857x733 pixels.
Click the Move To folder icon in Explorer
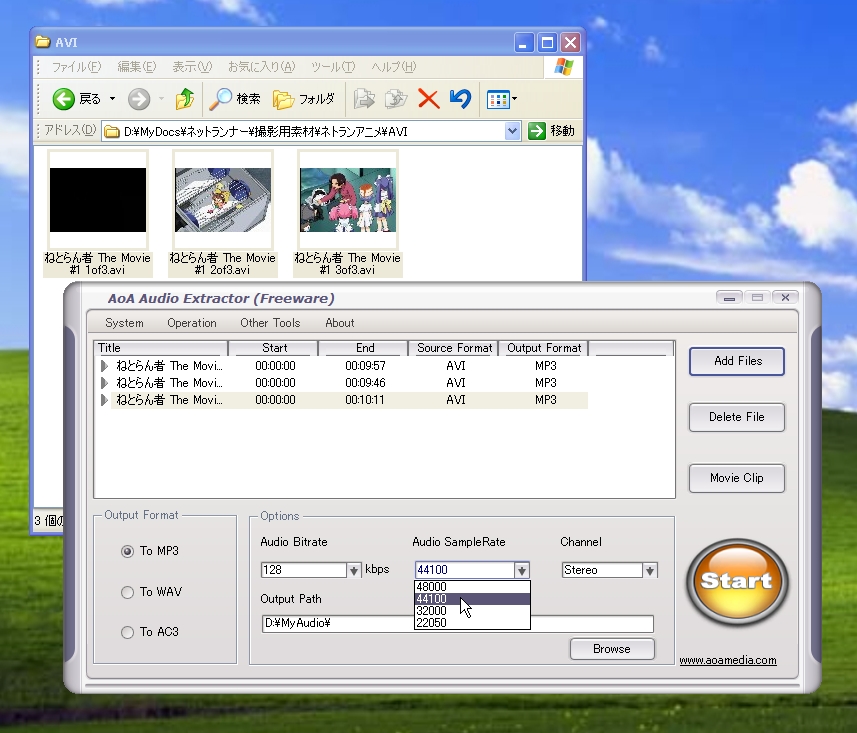tap(364, 99)
